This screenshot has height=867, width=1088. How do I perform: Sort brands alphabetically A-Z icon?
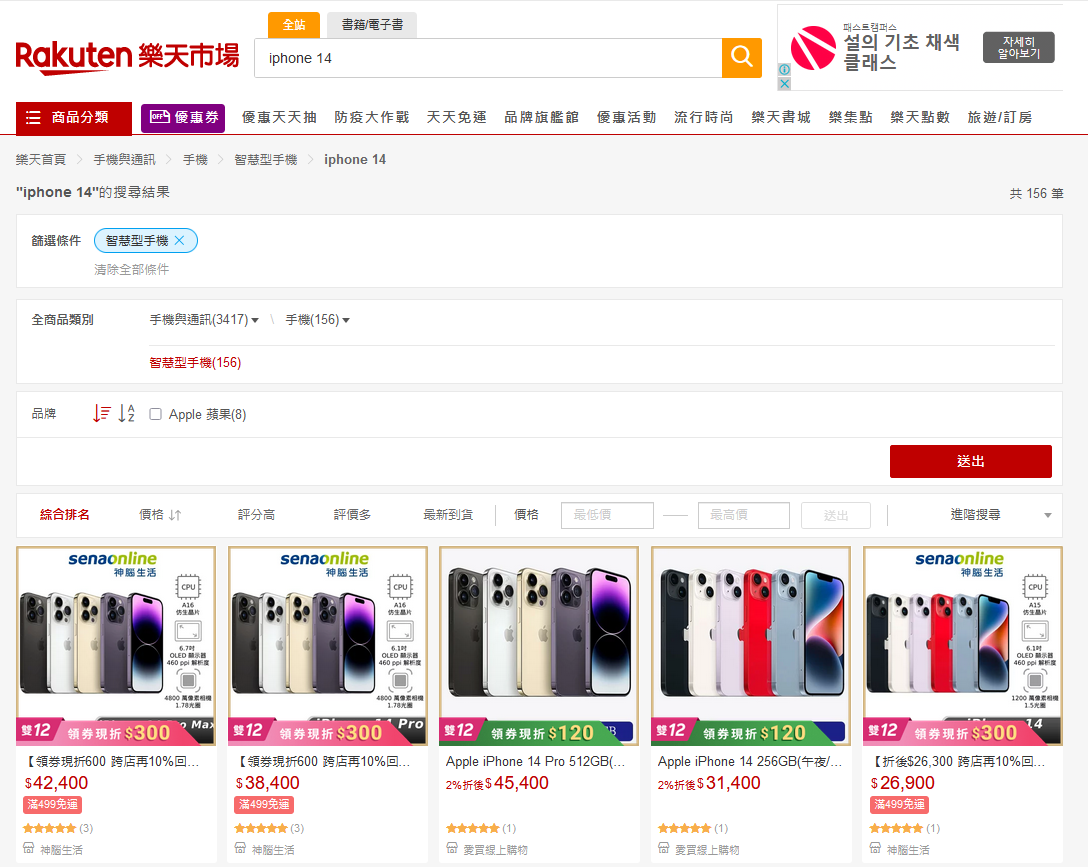coord(126,413)
